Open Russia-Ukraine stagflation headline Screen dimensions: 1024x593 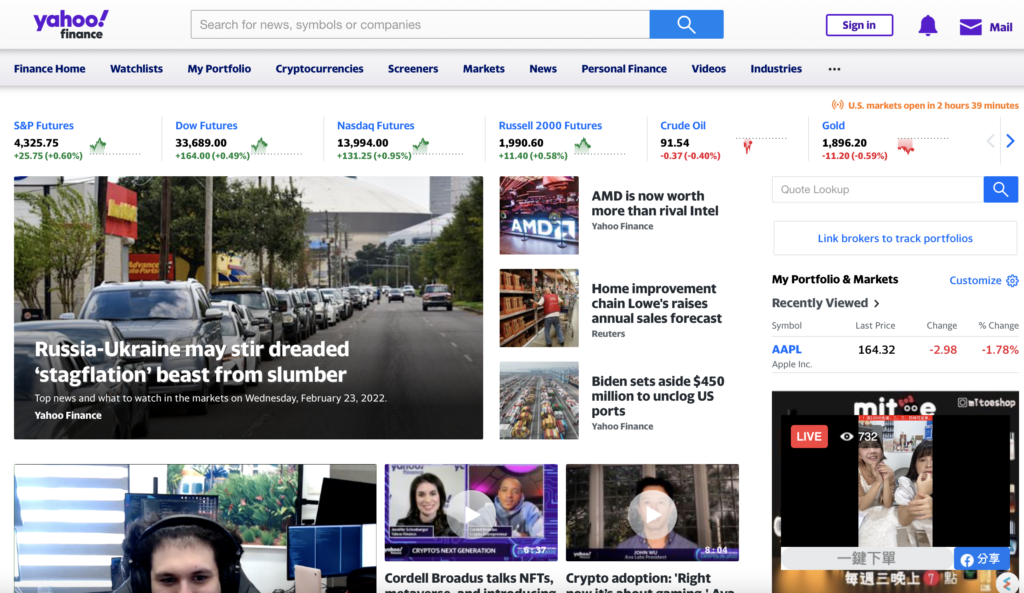192,362
